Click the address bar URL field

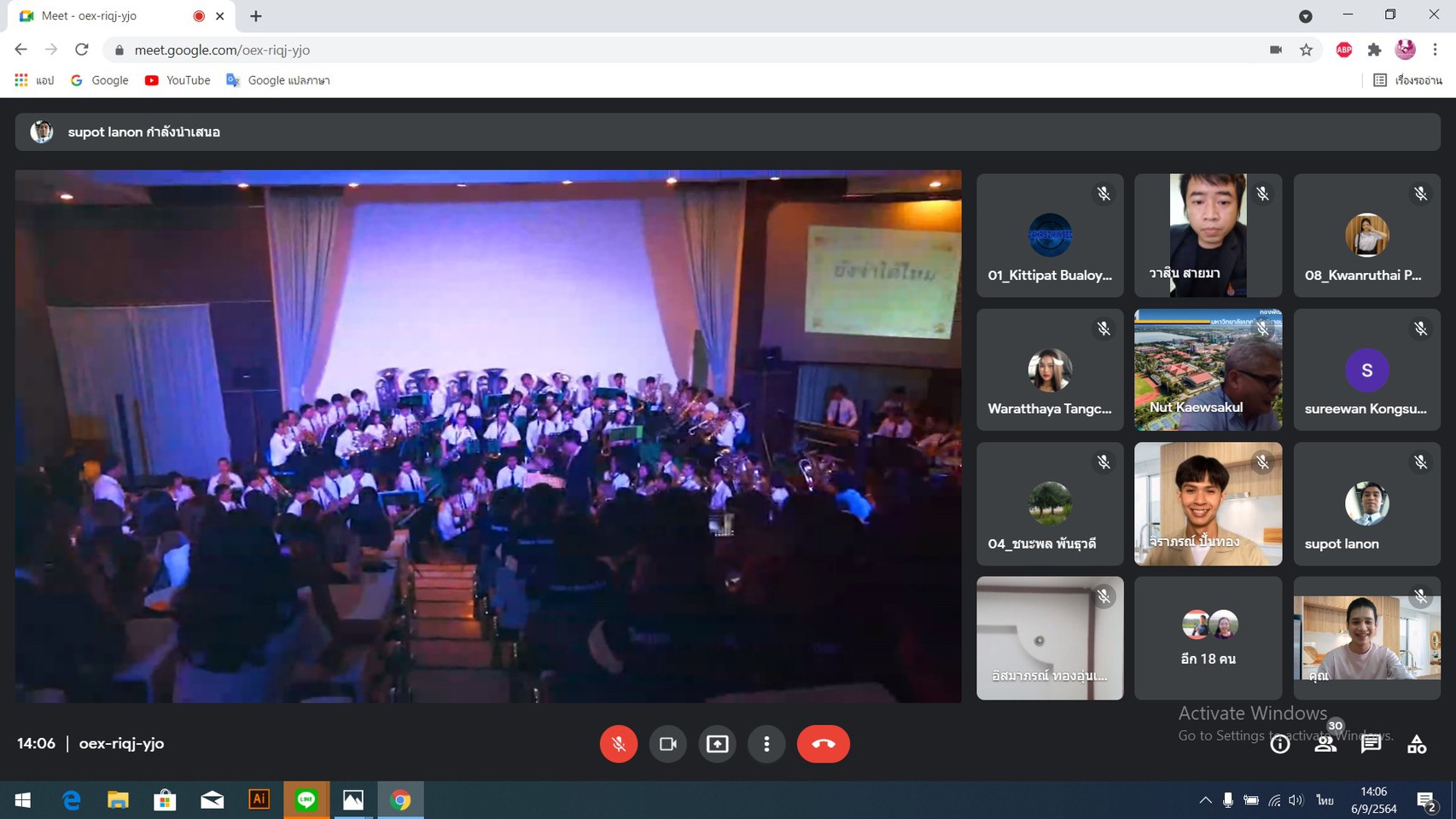597,50
